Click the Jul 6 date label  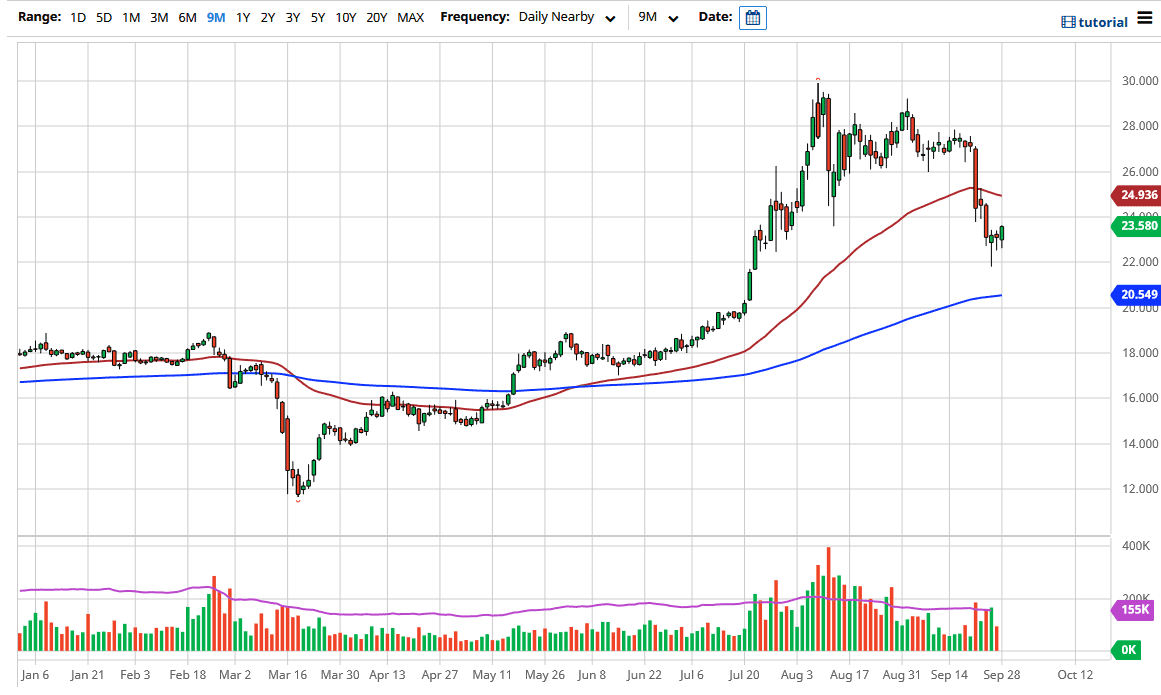(692, 675)
